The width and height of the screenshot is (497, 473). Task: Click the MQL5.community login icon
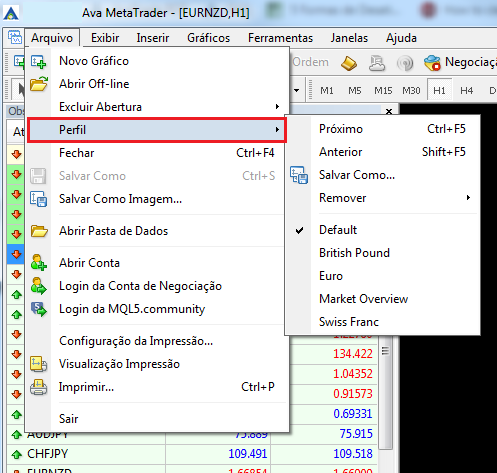39,309
